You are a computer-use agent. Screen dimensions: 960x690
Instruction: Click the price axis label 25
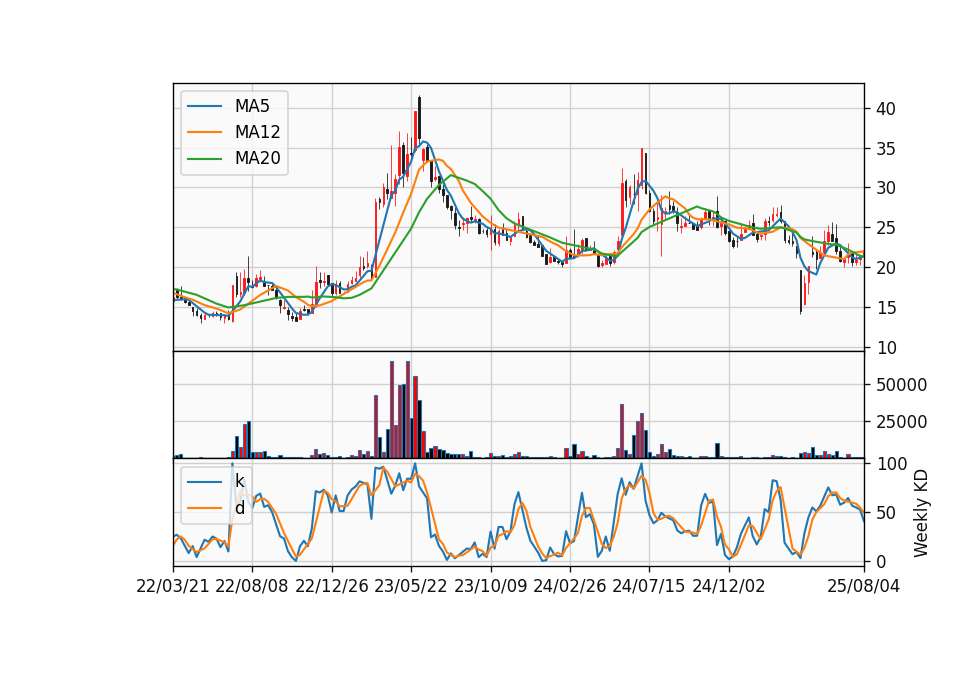pyautogui.click(x=886, y=228)
